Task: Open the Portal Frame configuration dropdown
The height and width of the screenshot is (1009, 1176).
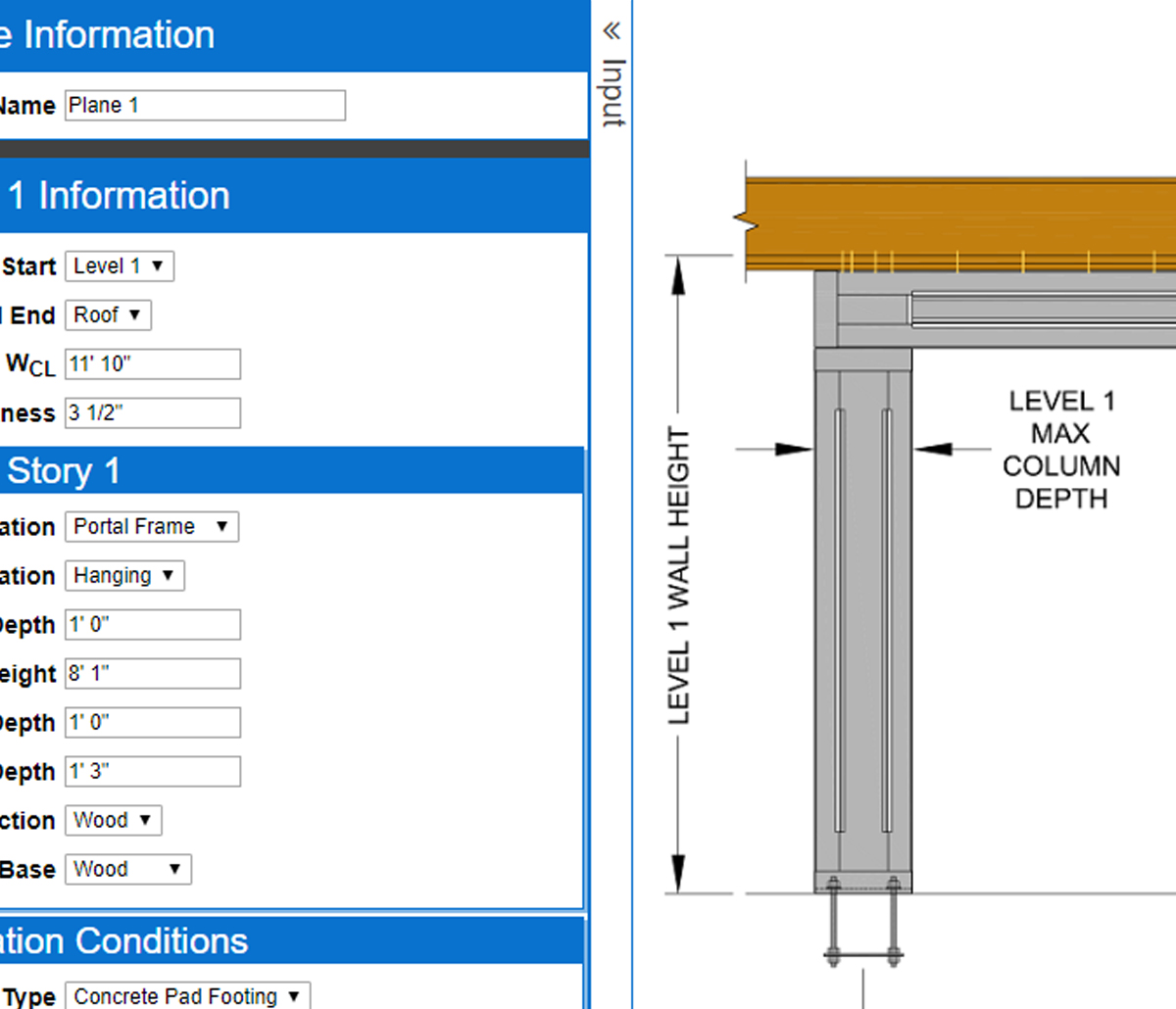Action: 151,526
